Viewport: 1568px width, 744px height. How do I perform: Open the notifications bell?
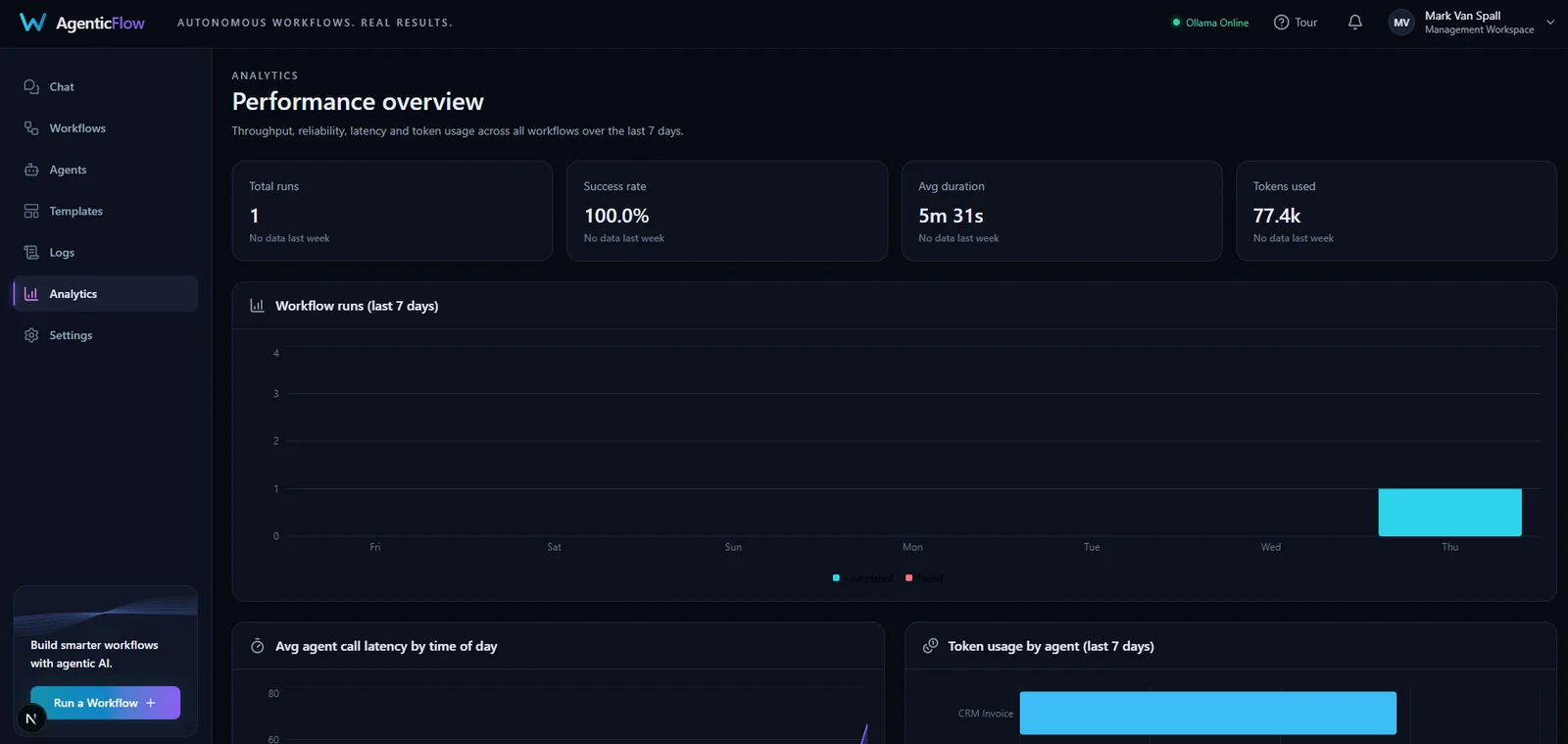[x=1355, y=23]
